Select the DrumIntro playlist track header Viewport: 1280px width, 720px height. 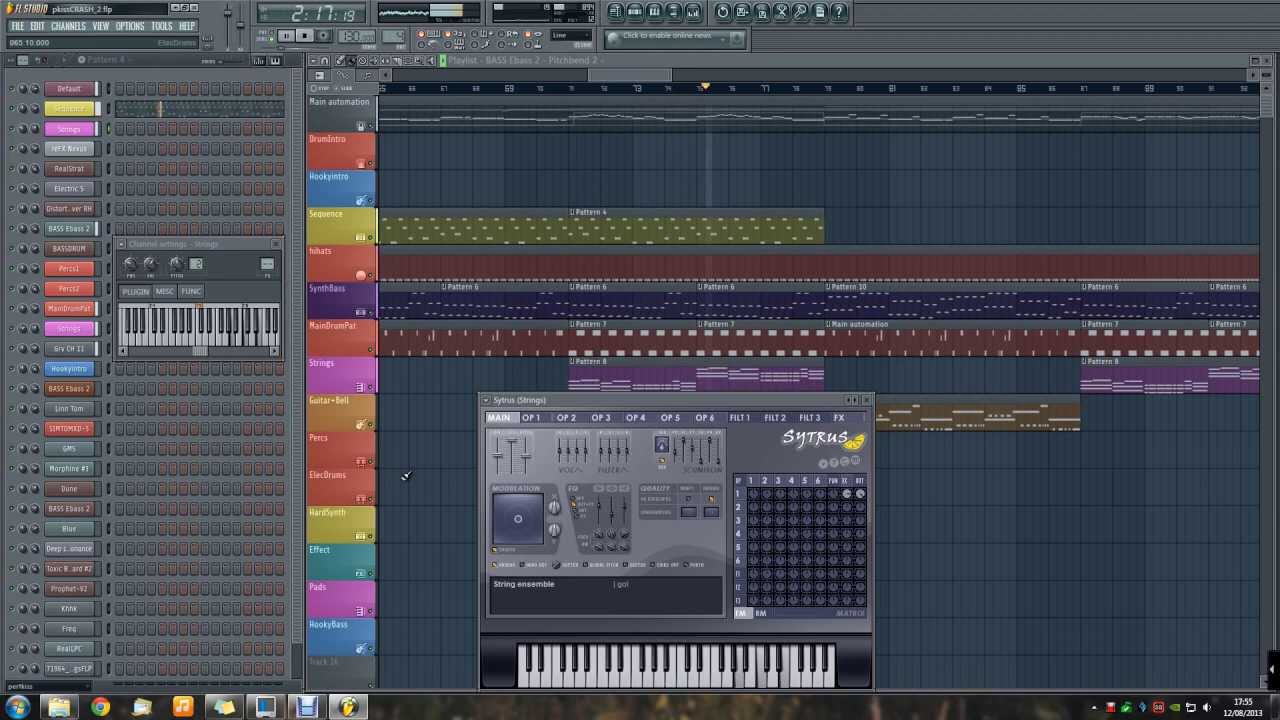pos(342,150)
